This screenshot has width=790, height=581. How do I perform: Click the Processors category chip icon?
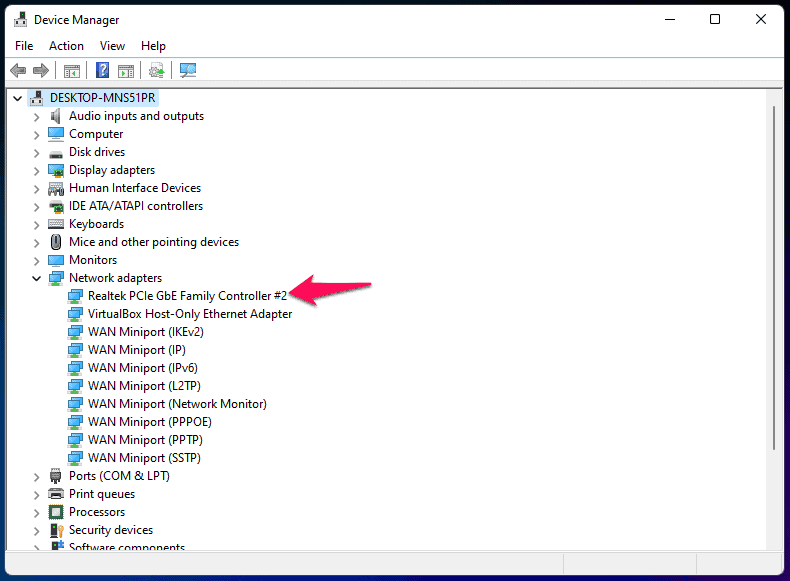point(56,512)
